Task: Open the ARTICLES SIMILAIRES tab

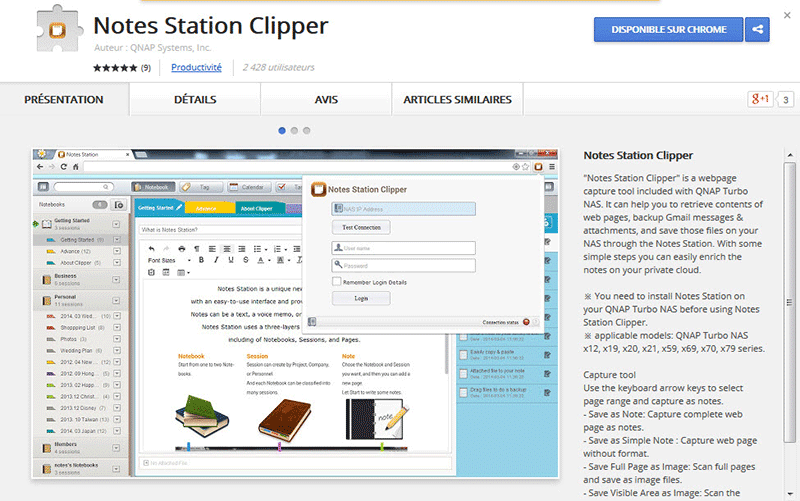Action: pyautogui.click(x=457, y=99)
